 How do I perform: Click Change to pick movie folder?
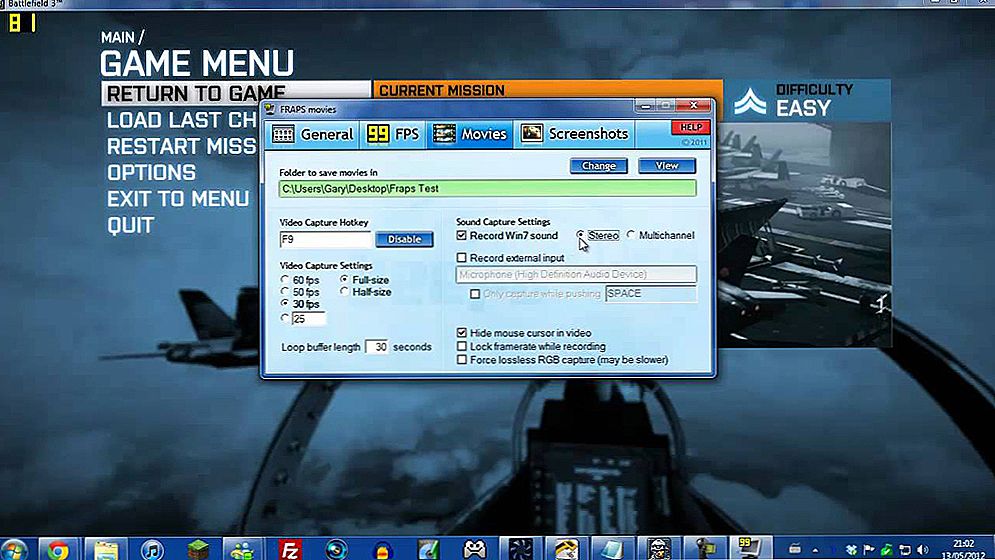[x=598, y=166]
